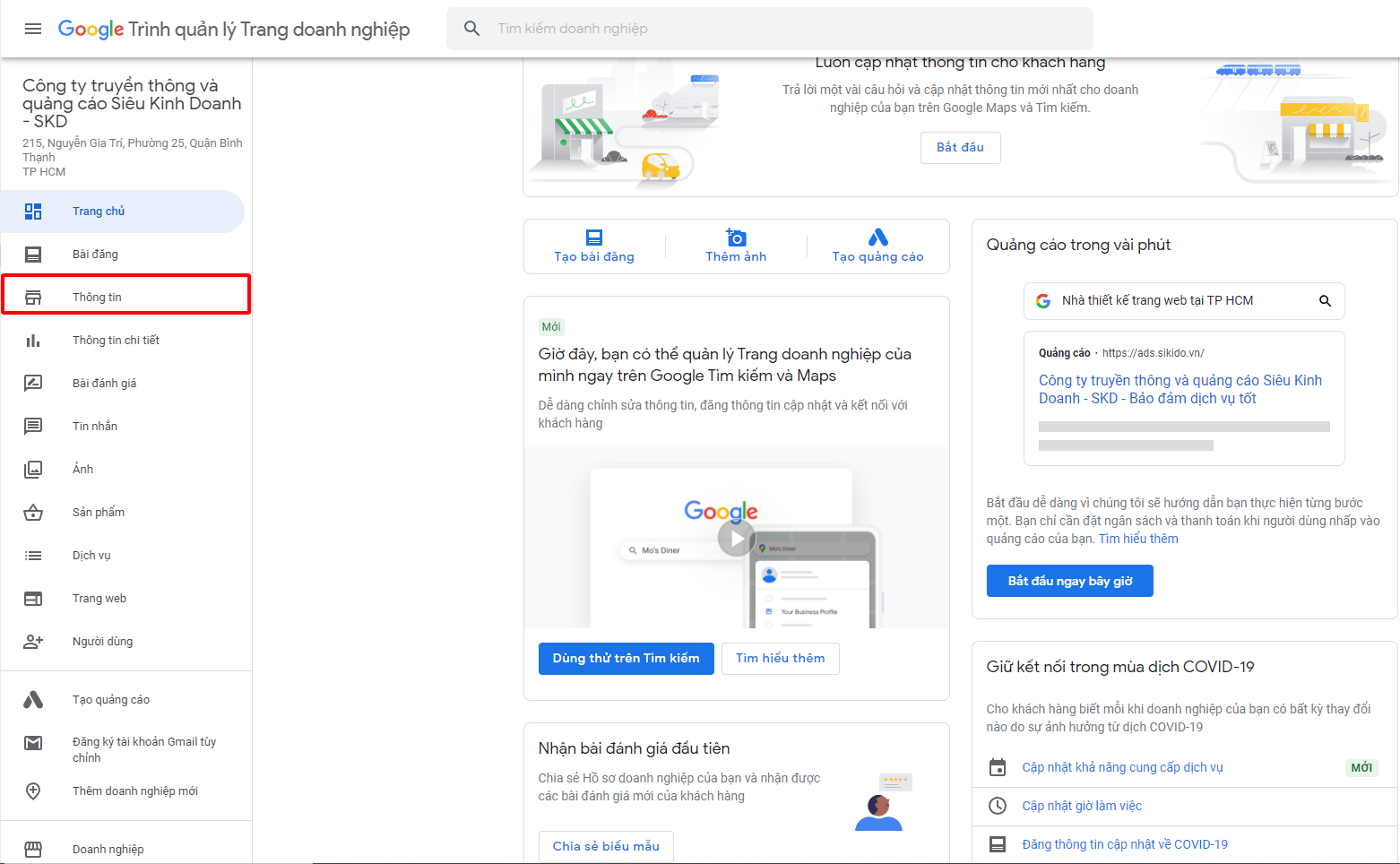Click the ad headline Công ty truyền thông link
Screen dimensions: 1400x864
[1180, 389]
